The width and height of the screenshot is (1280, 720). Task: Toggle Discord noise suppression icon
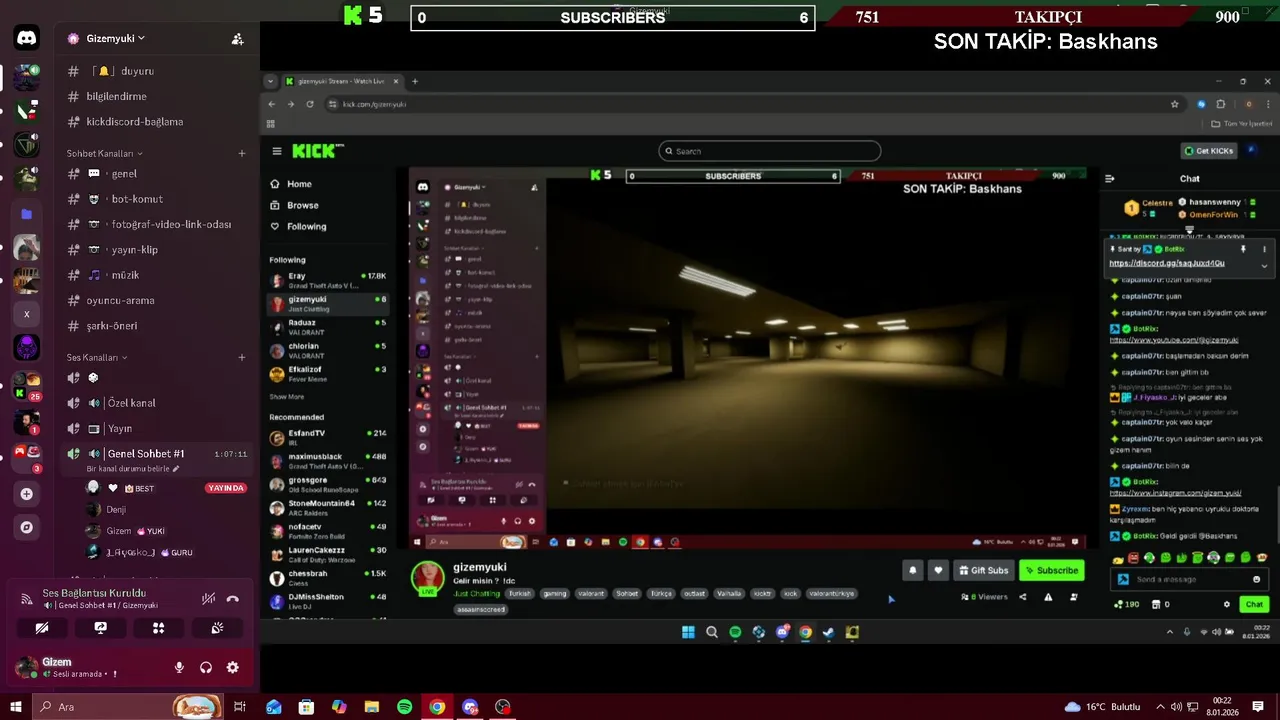[208, 599]
